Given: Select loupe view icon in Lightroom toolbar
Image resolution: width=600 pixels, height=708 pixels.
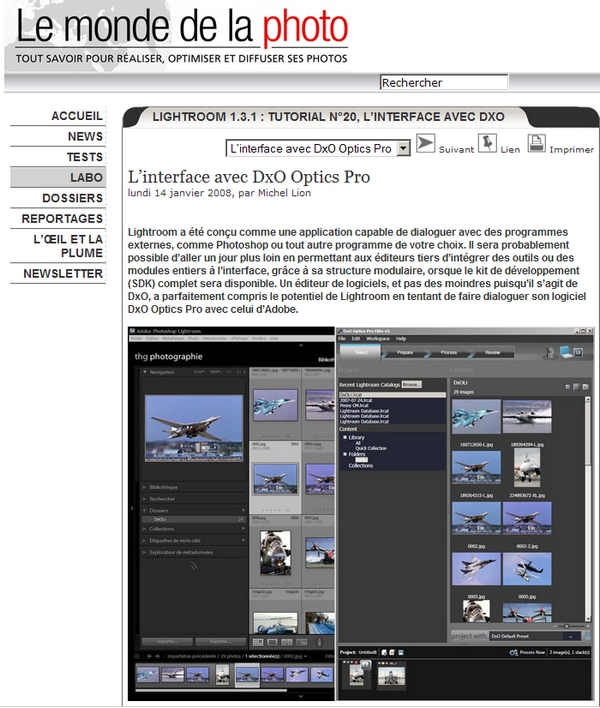Looking at the screenshot, I should [272, 642].
